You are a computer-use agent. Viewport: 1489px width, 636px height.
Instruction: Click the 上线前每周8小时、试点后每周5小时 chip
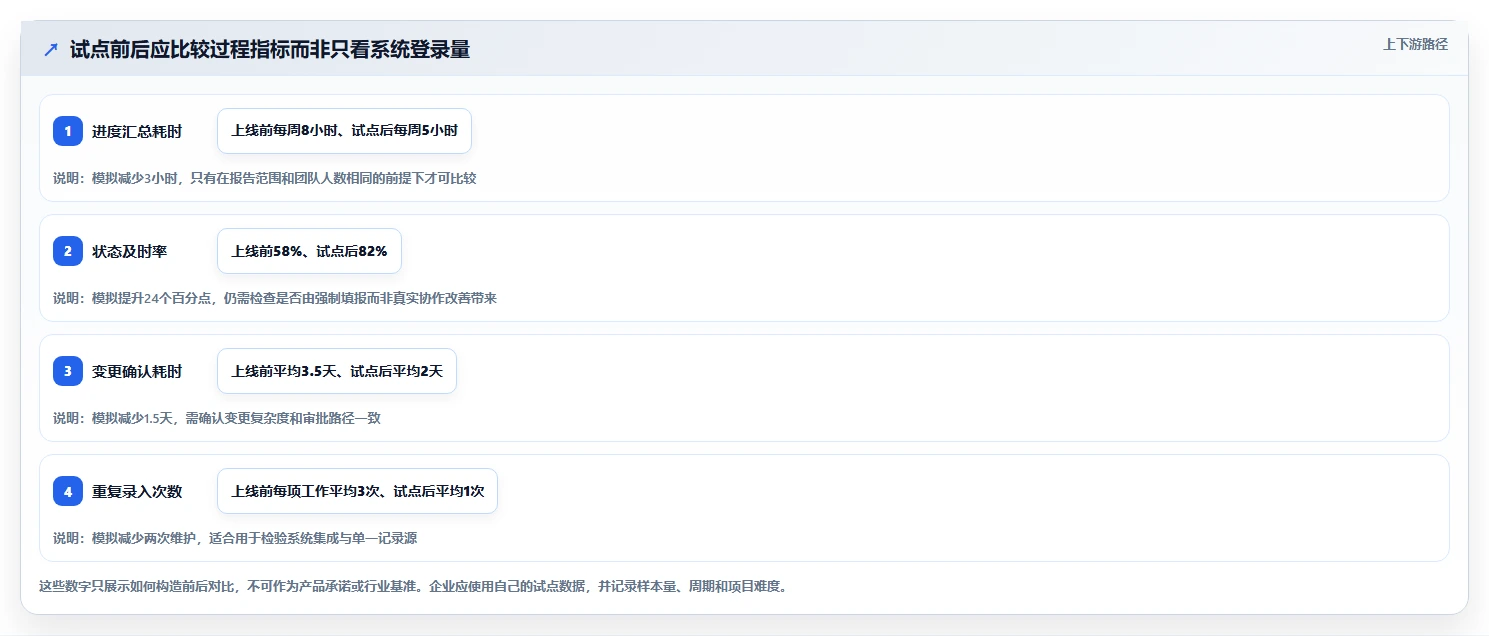pyautogui.click(x=344, y=131)
